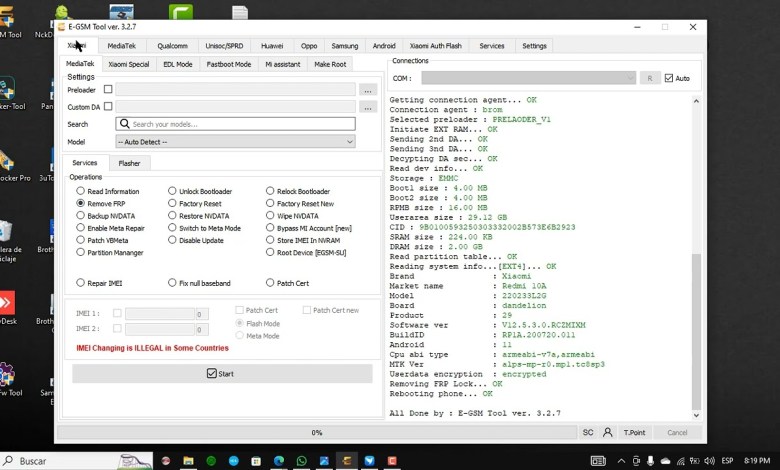This screenshot has width=780, height=470.
Task: Click the magnifier icon in model search
Action: pyautogui.click(x=124, y=124)
